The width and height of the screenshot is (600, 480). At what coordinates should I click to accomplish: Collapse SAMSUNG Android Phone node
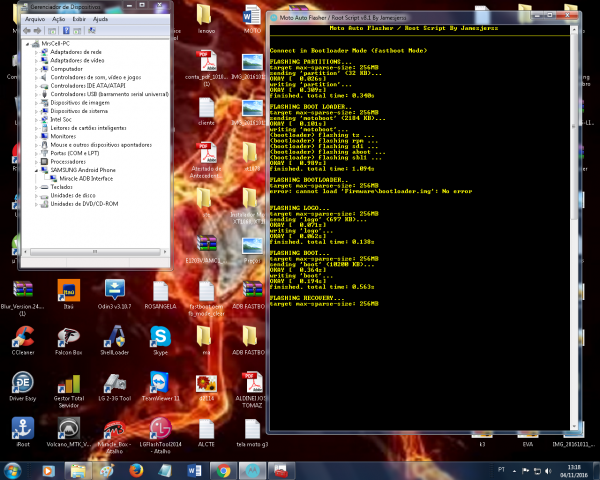37,170
